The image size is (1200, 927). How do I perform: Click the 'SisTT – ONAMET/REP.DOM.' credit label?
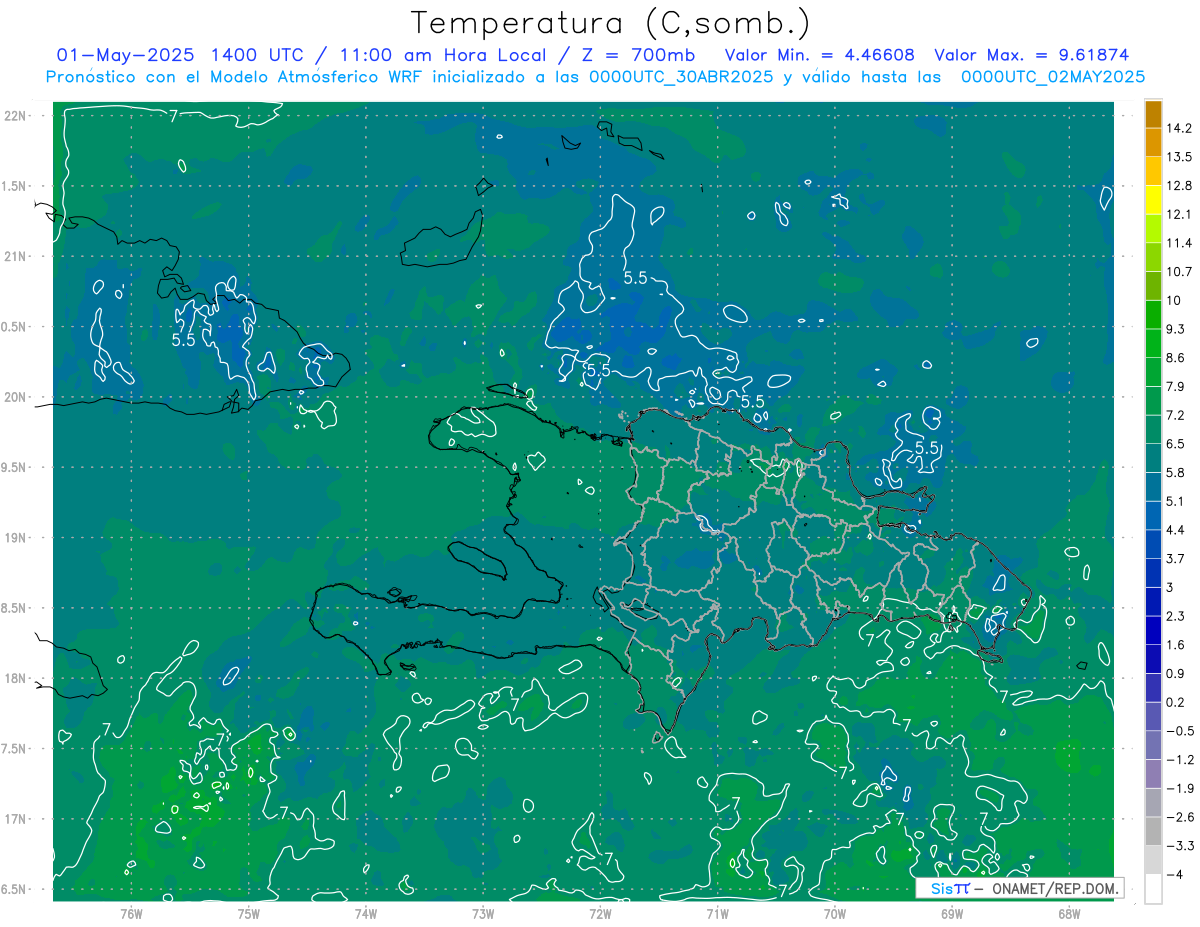coord(1020,888)
